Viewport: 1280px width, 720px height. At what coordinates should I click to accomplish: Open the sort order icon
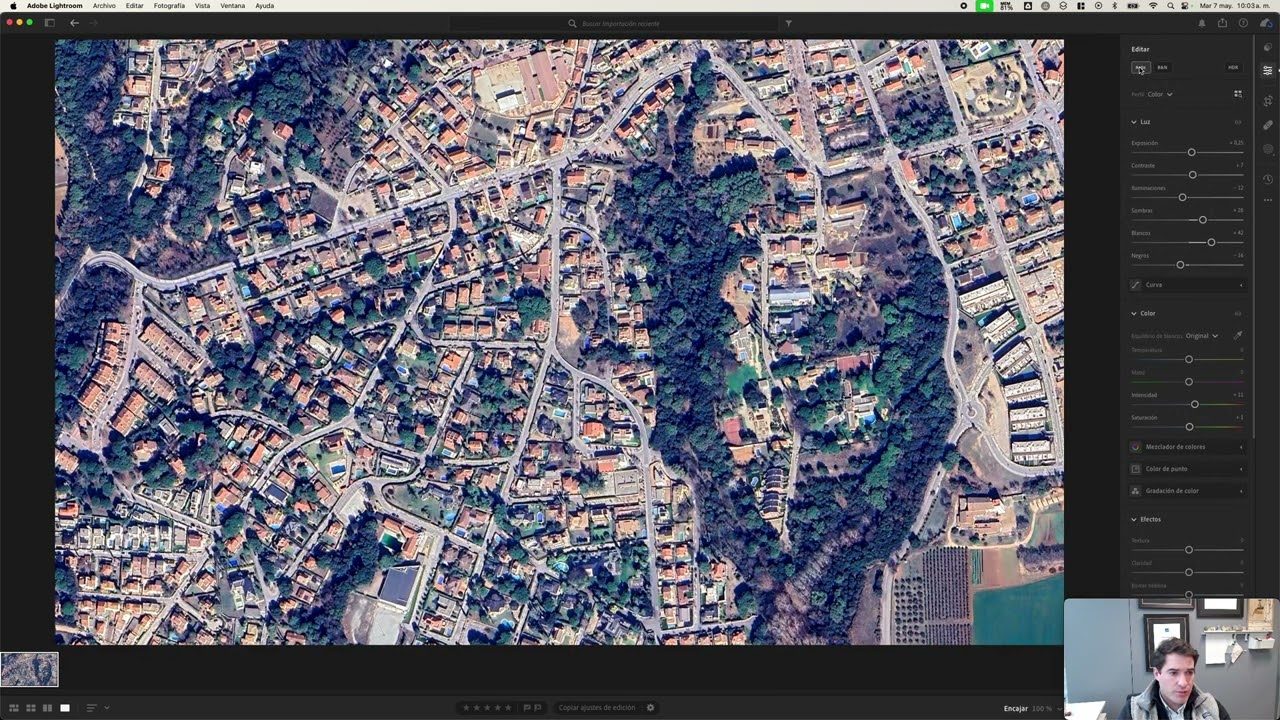[x=91, y=708]
